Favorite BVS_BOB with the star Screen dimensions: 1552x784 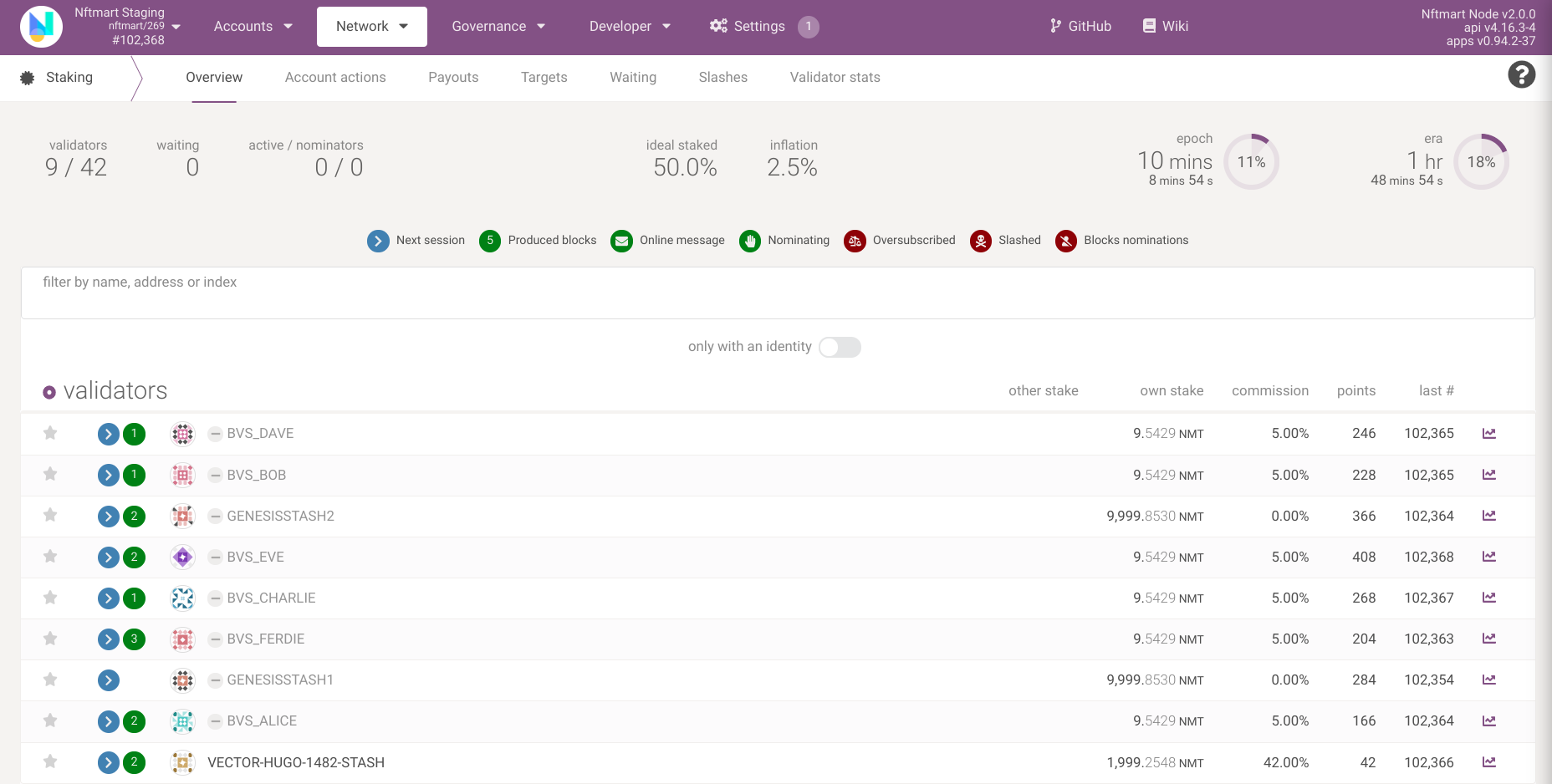point(50,474)
